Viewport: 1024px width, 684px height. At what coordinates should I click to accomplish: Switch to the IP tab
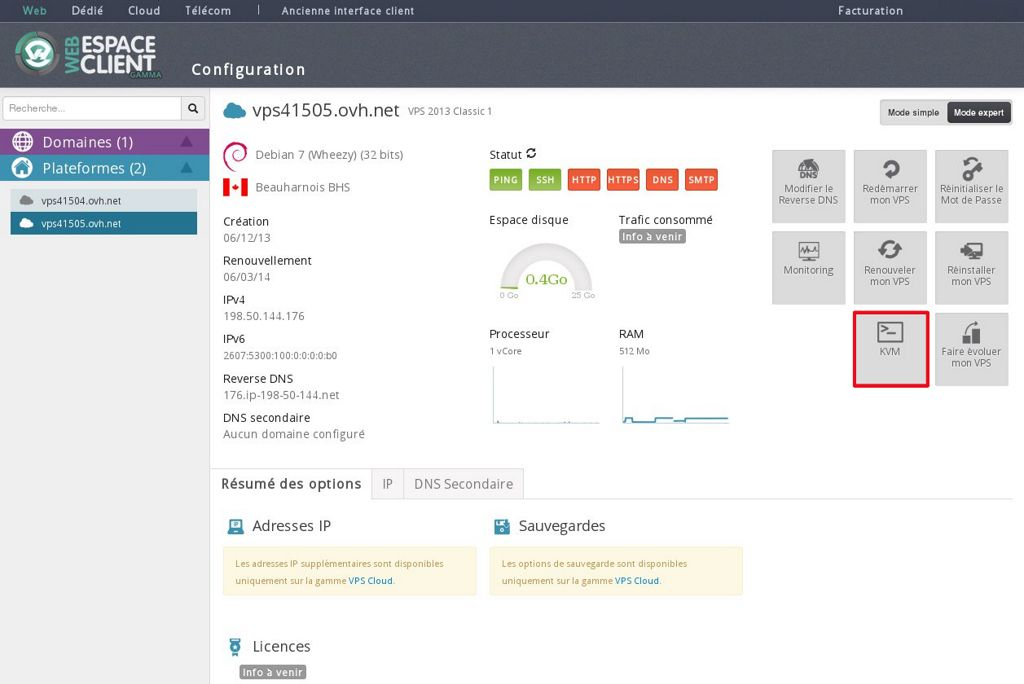387,483
